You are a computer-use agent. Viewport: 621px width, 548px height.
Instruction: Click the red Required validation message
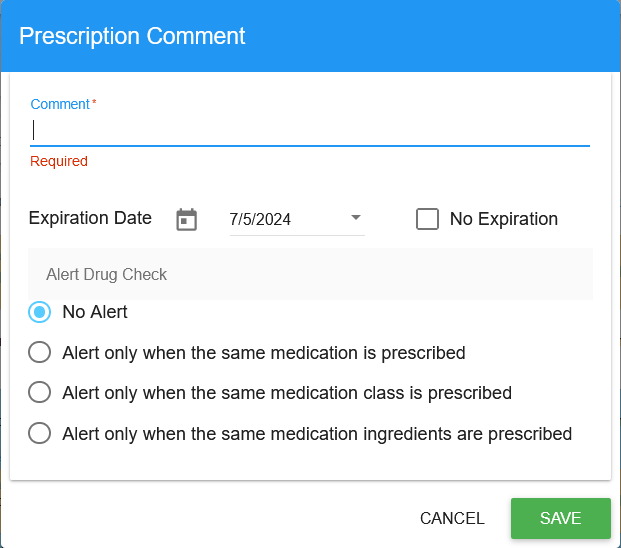[59, 161]
